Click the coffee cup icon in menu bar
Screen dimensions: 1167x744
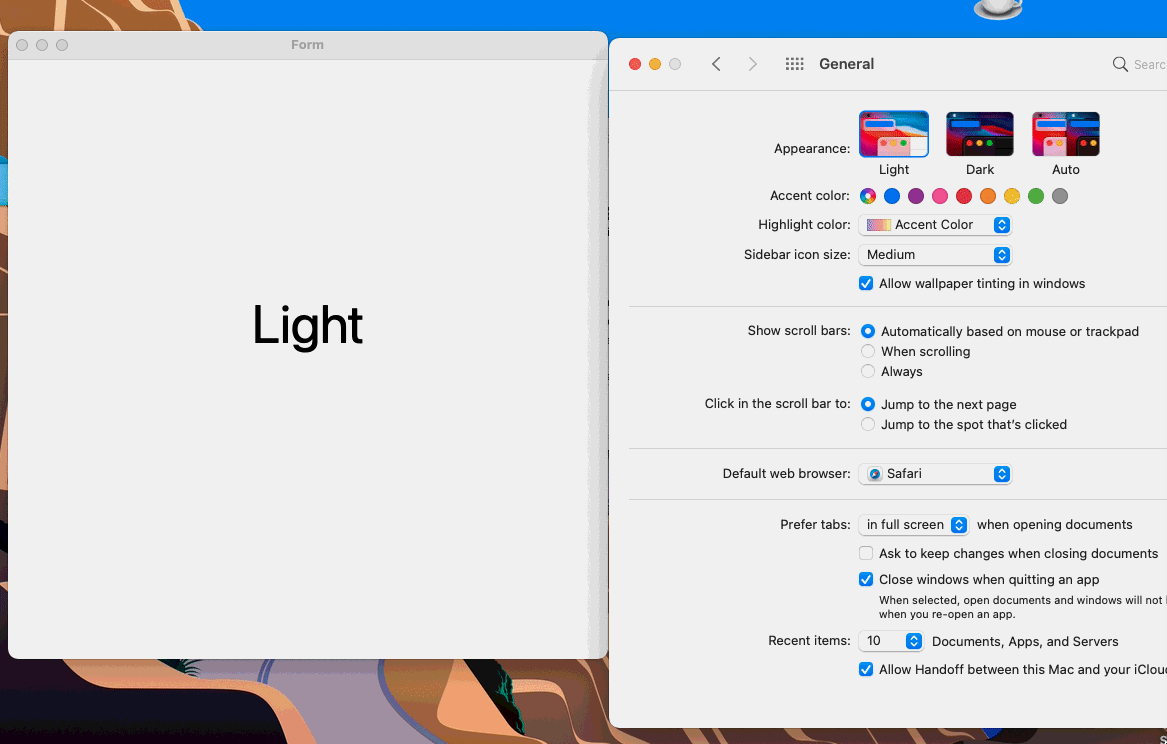tap(998, 9)
